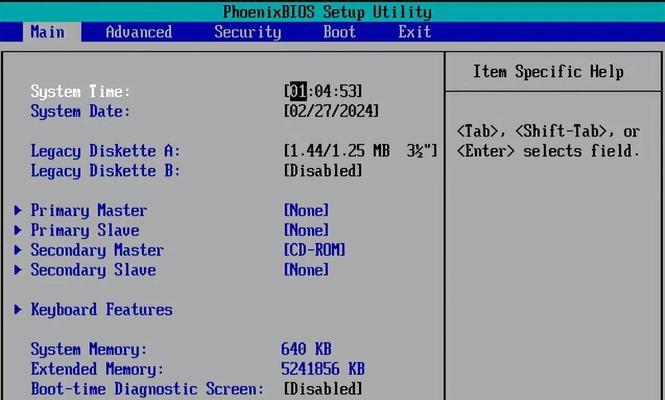Open the Secondary Slave entry
665x400 pixels.
pos(93,270)
